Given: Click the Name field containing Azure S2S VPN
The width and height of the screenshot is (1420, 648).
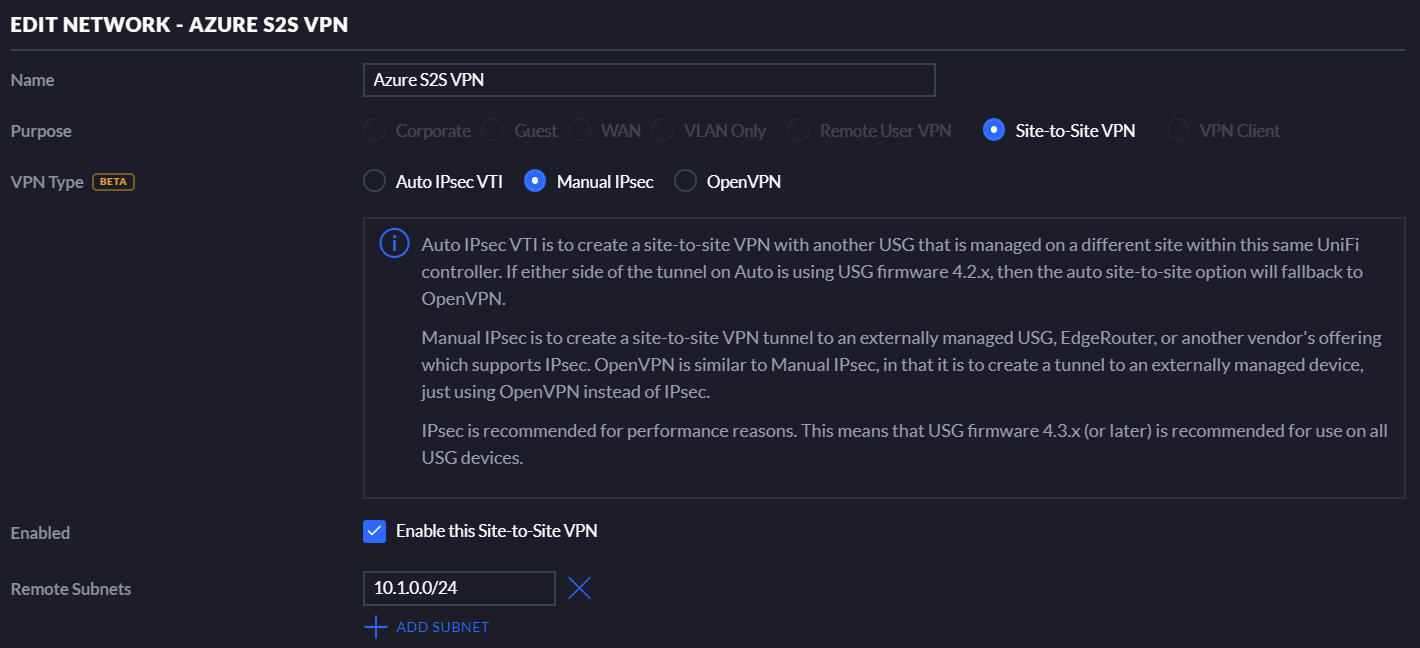Looking at the screenshot, I should click(x=649, y=80).
